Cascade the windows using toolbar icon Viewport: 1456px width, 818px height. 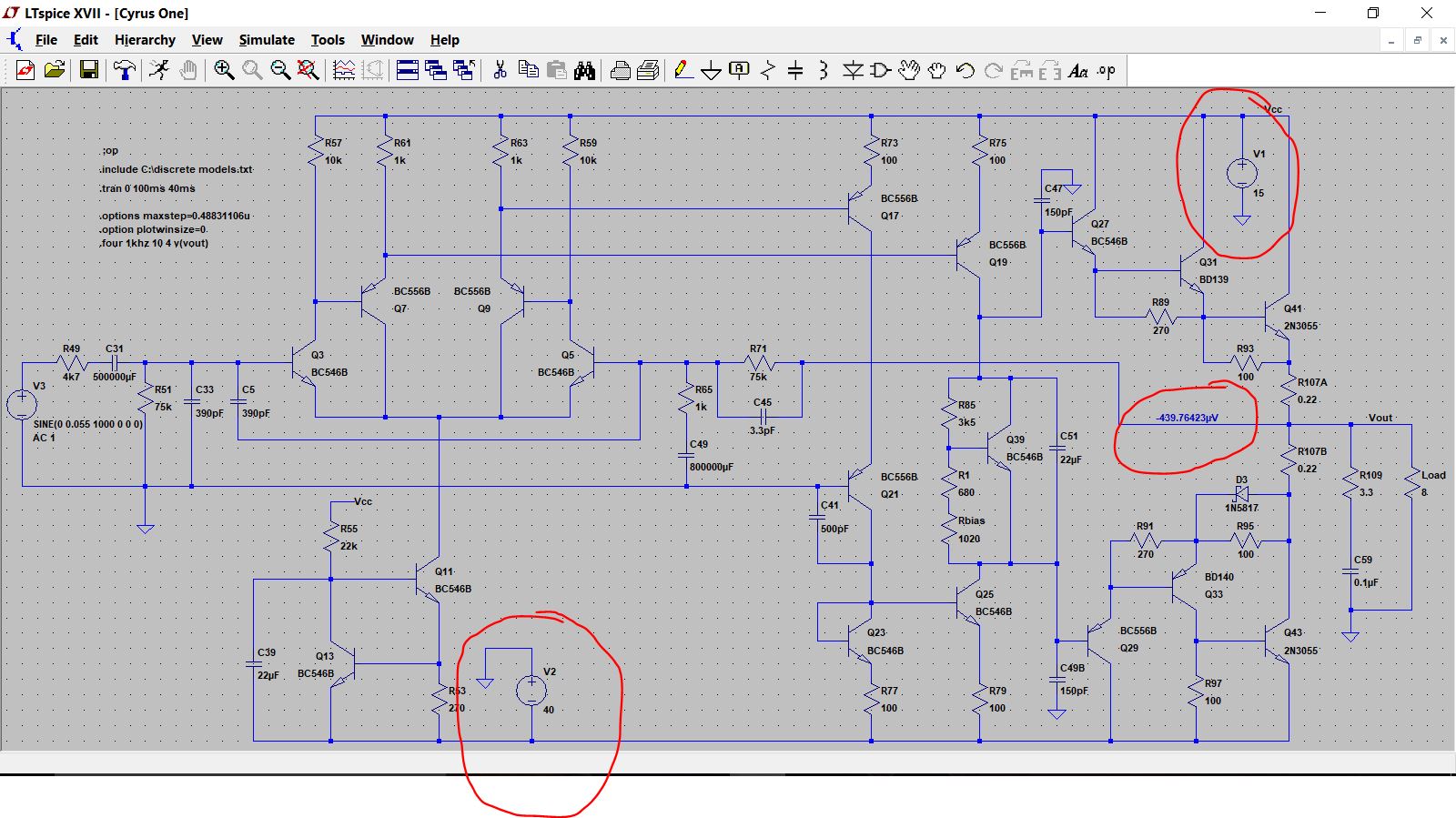coord(436,70)
